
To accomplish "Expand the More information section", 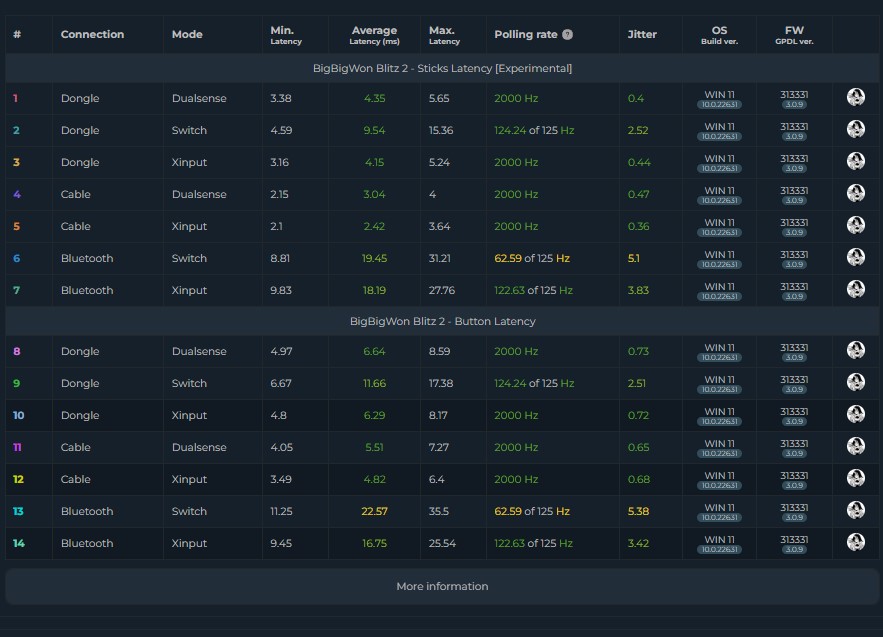I will 442,586.
